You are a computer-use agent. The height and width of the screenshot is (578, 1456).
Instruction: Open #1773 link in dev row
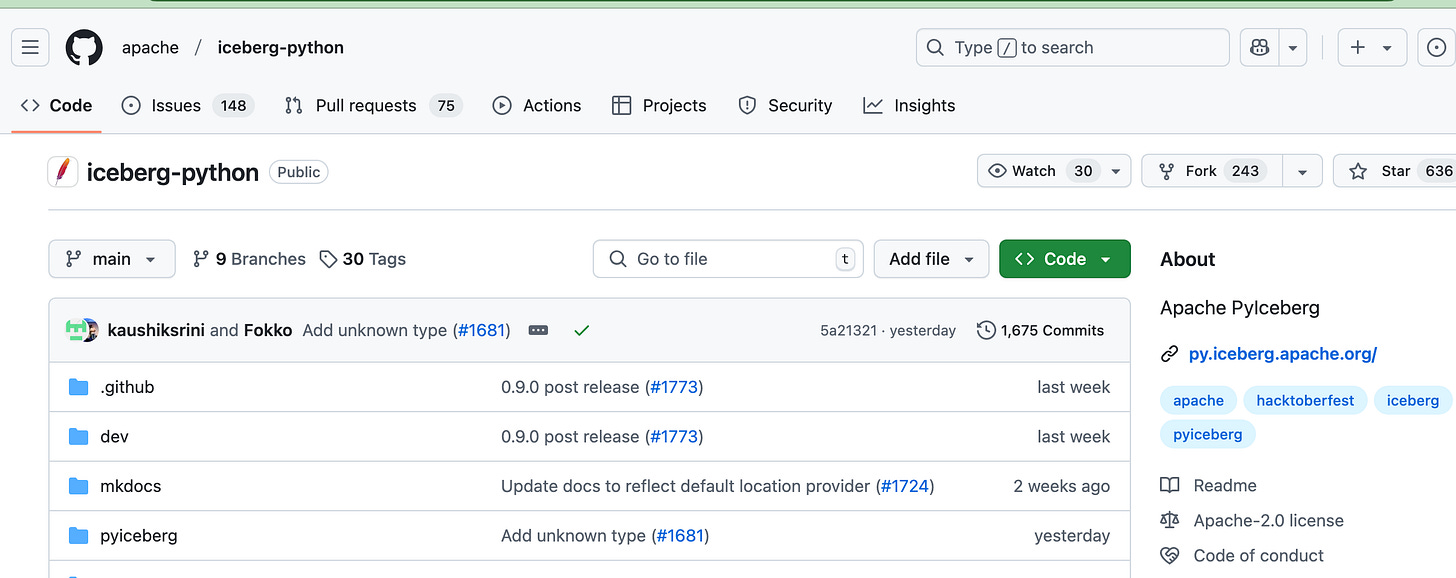pos(674,437)
